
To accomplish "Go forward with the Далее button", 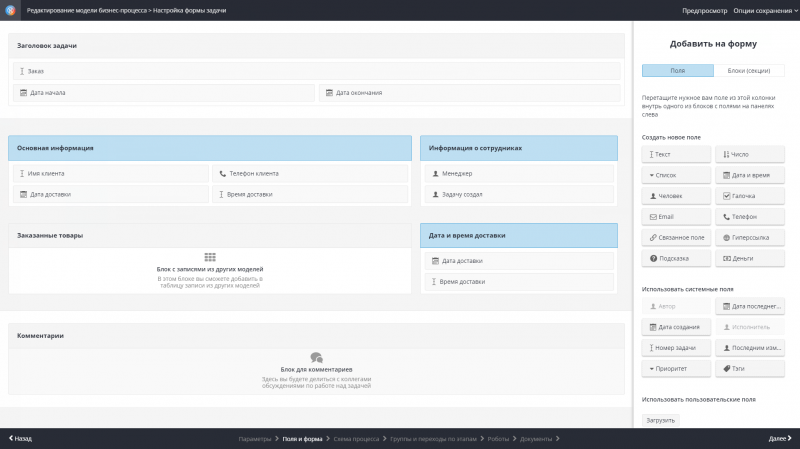I will 782,439.
